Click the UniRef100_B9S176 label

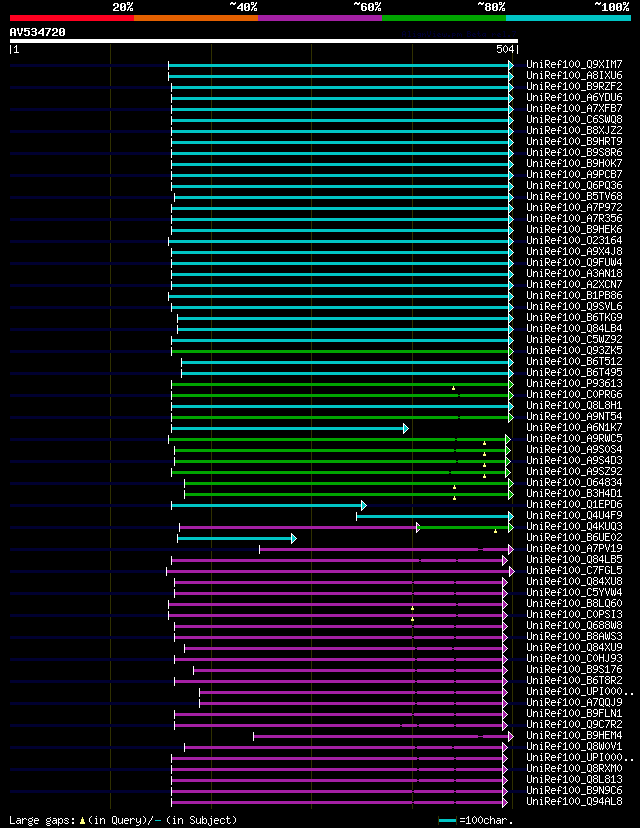574,670
